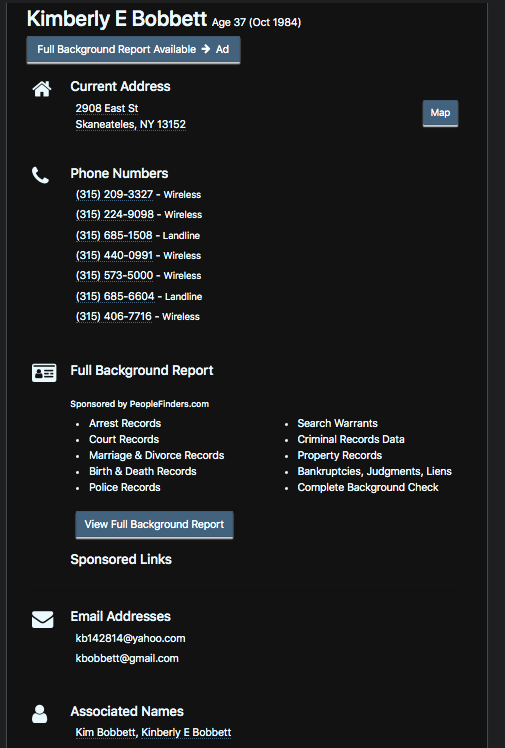Click the phone handset icon
The height and width of the screenshot is (748, 505).
click(x=41, y=175)
